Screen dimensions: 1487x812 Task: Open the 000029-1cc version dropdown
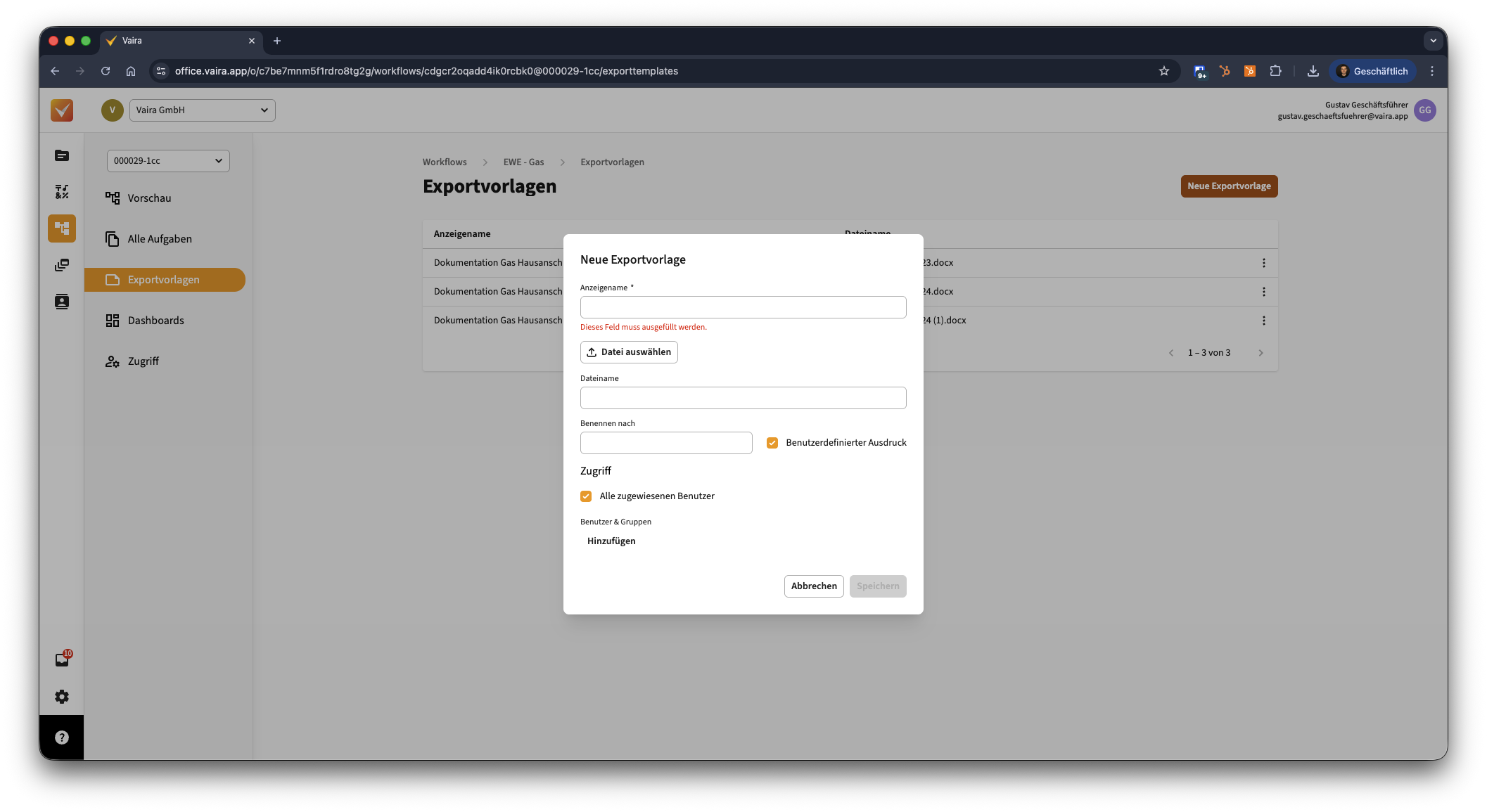(168, 161)
